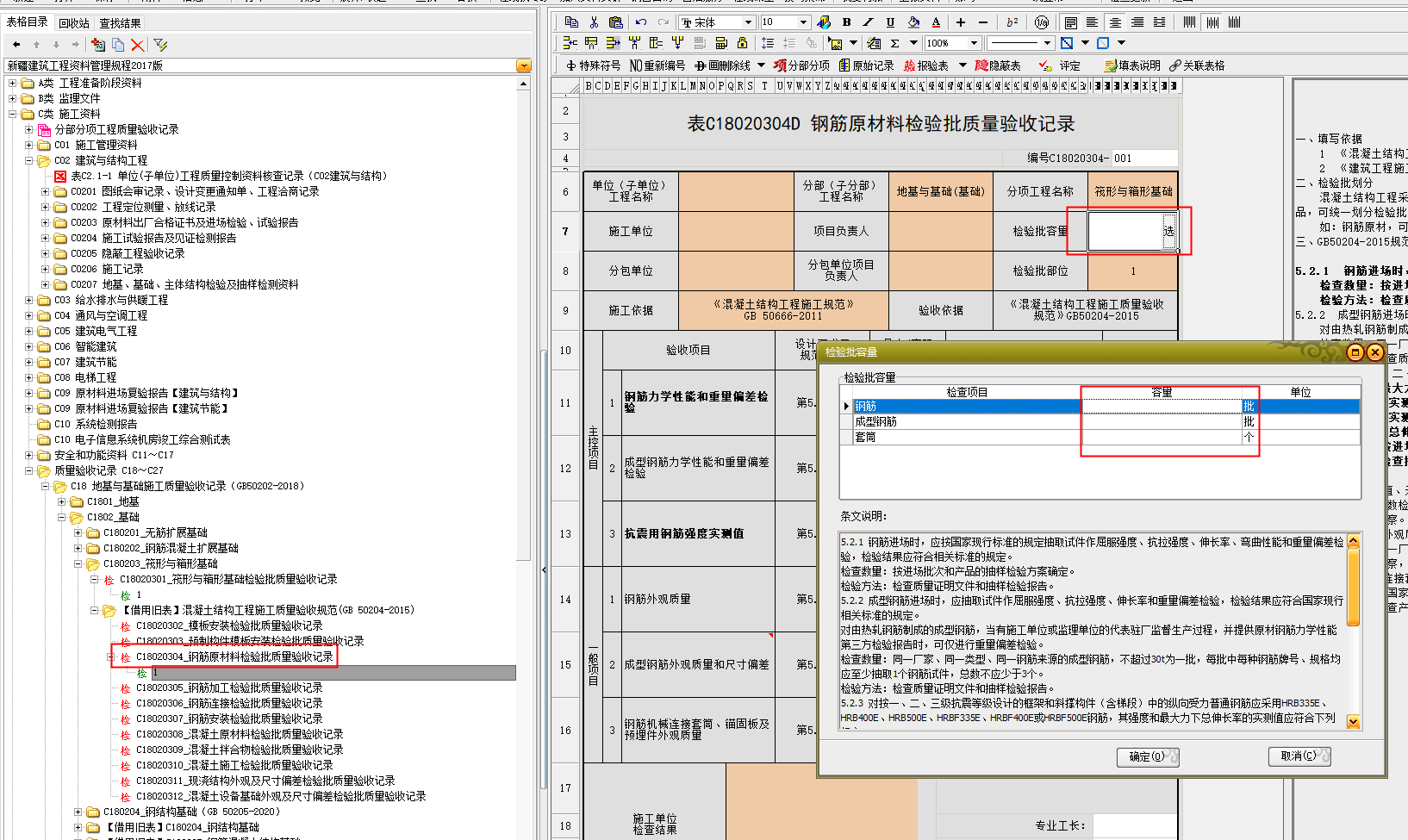Click the format painter brush icon
The width and height of the screenshot is (1408, 840).
pos(824,22)
